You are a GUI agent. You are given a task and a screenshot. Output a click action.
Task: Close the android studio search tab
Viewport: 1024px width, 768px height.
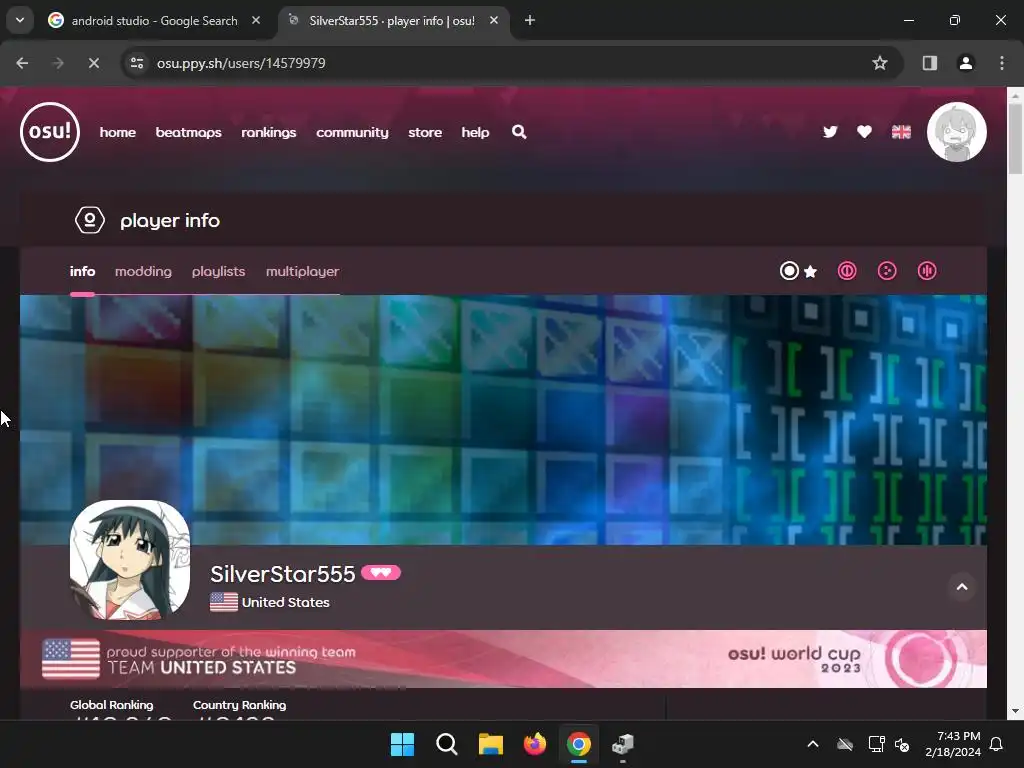[x=256, y=20]
